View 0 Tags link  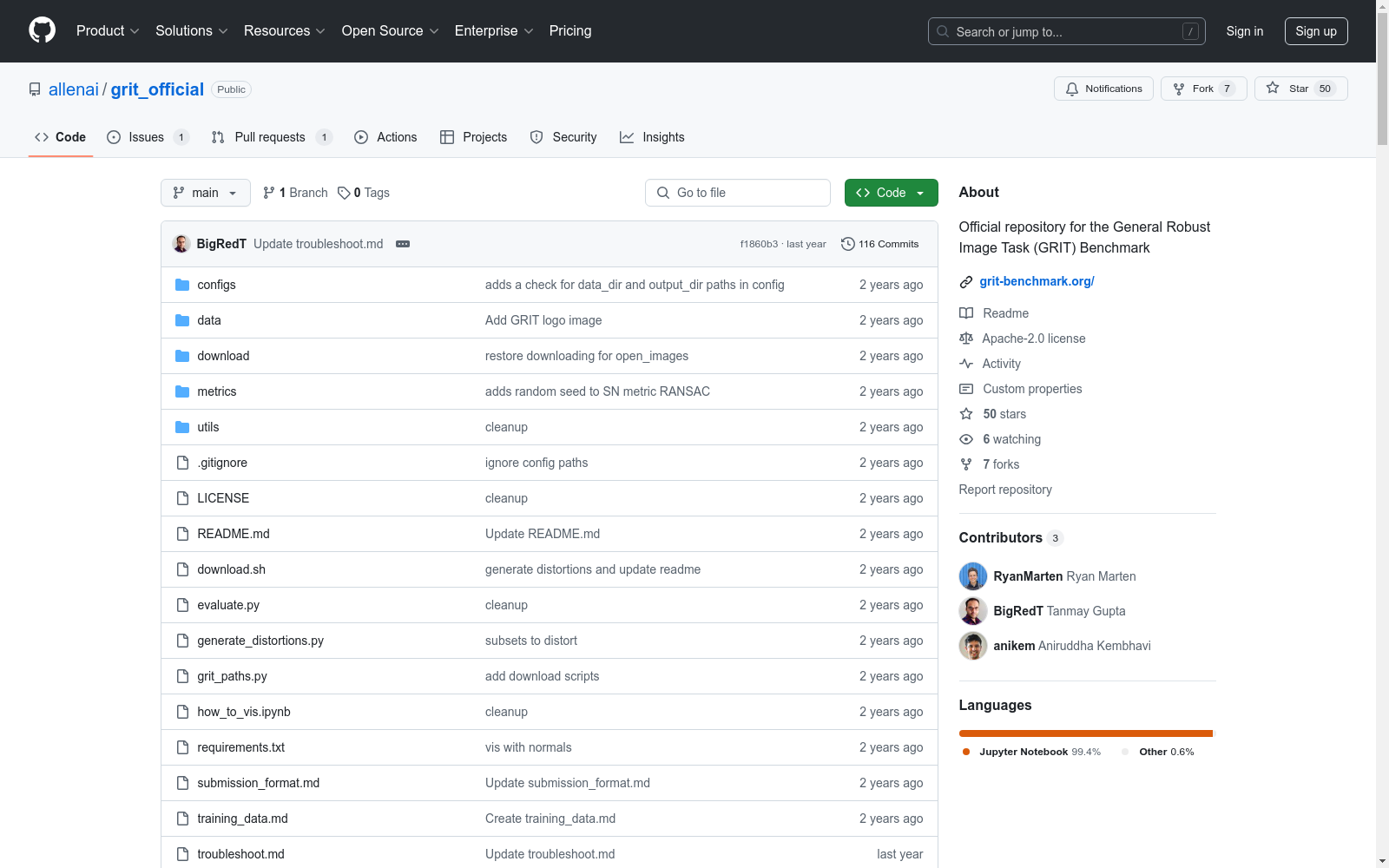(x=364, y=193)
